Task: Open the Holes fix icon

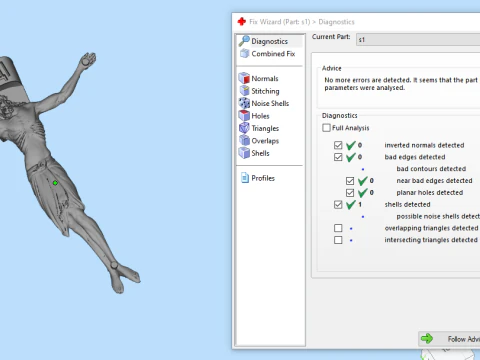Action: (244, 116)
